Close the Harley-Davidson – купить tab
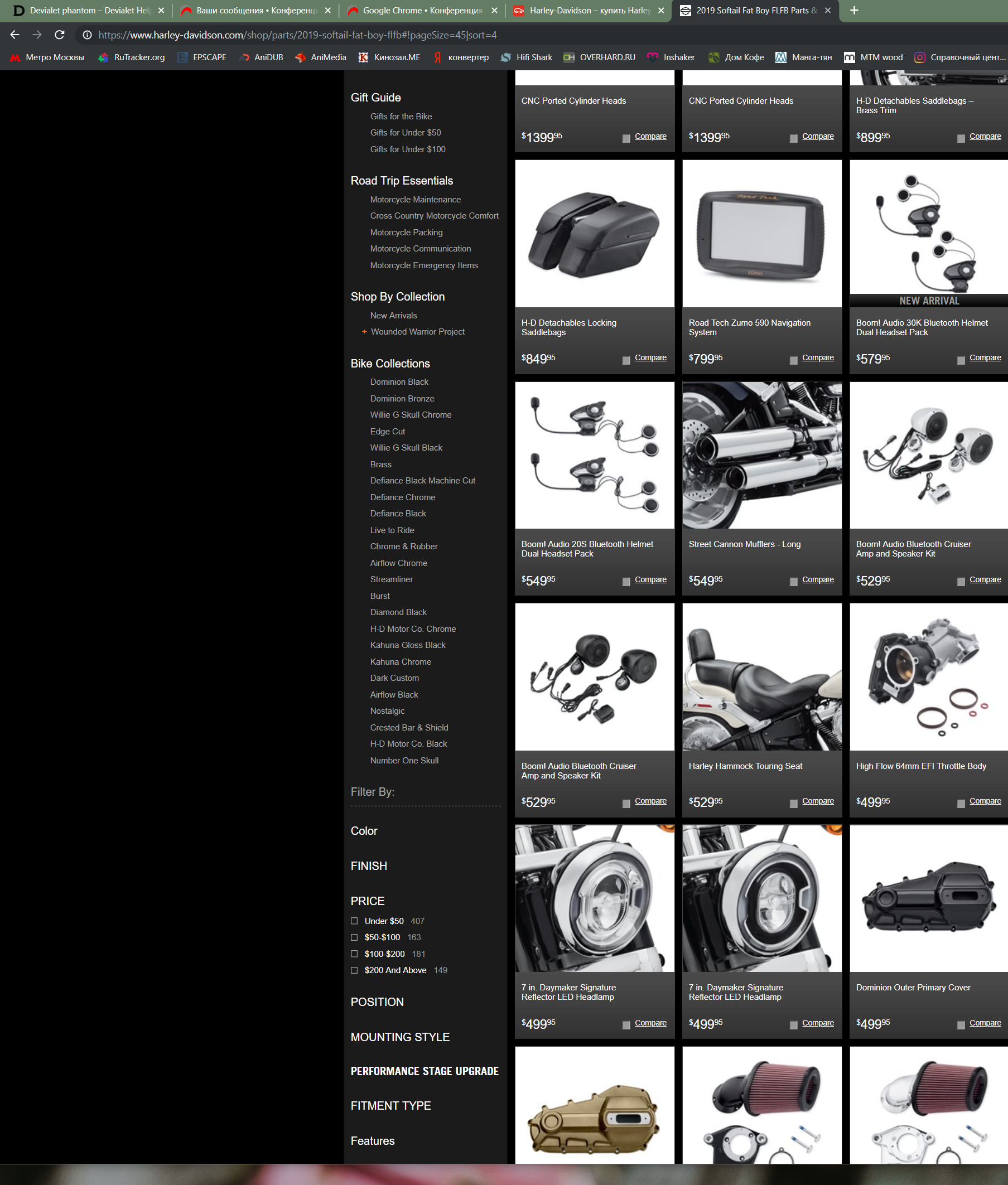 (661, 10)
